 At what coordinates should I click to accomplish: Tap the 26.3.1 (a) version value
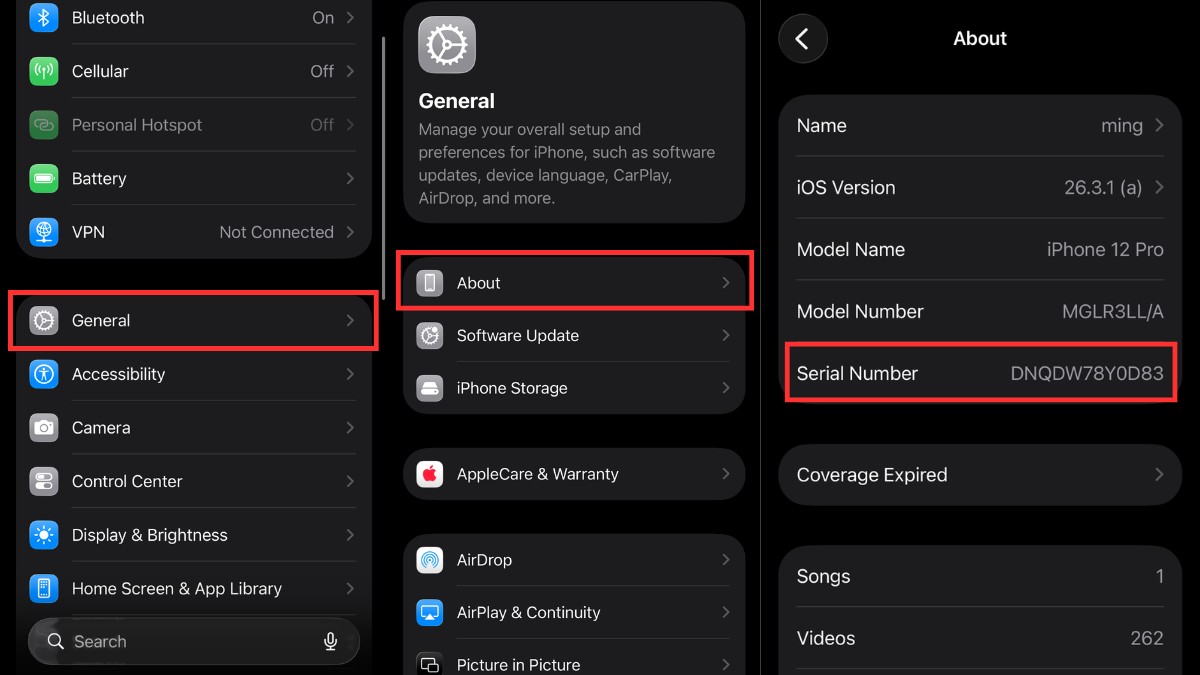[1103, 187]
